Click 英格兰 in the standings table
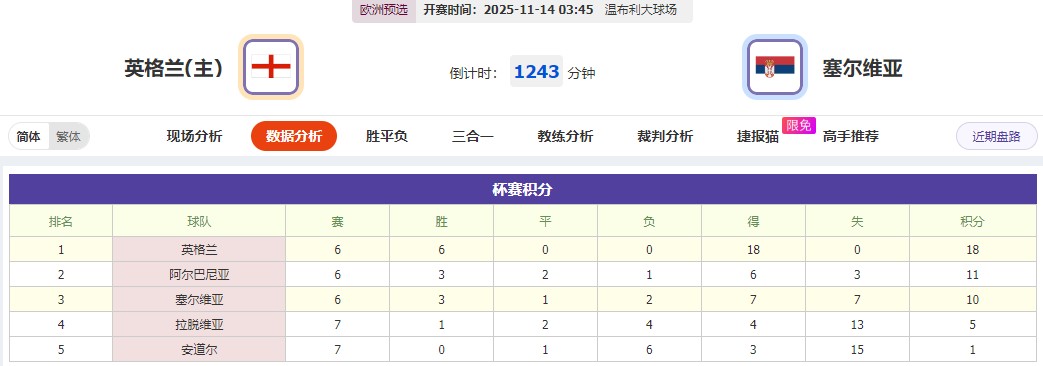Viewport: 1043px width, 366px height. (x=199, y=250)
